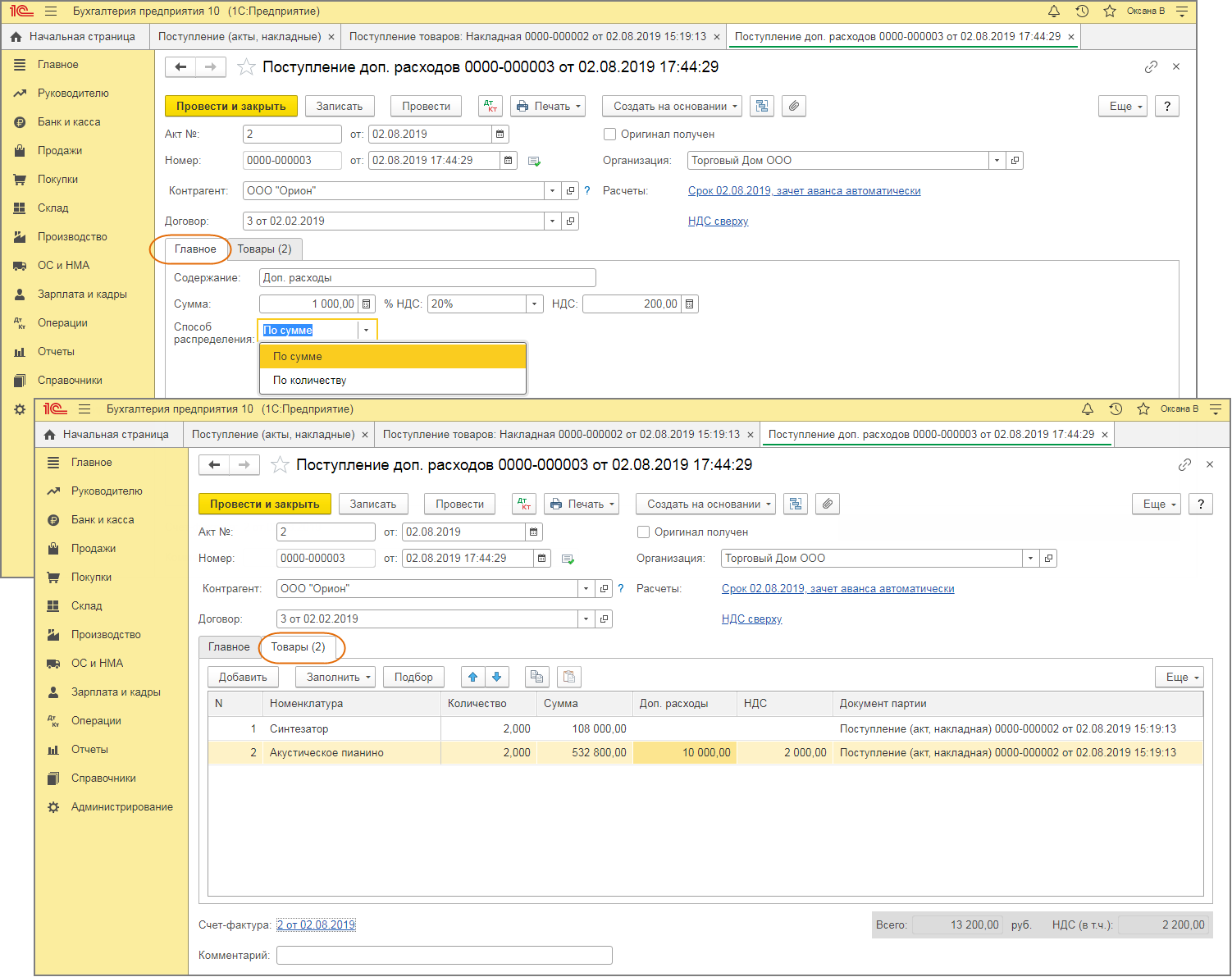
Task: Go back with left arrow in front window
Action: coord(214,465)
